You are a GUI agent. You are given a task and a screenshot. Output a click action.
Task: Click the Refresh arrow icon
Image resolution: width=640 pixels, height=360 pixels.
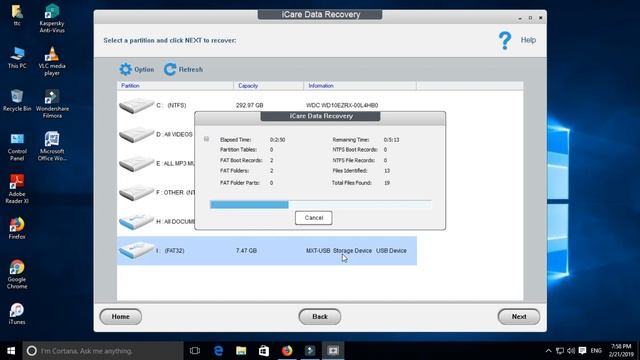point(170,69)
